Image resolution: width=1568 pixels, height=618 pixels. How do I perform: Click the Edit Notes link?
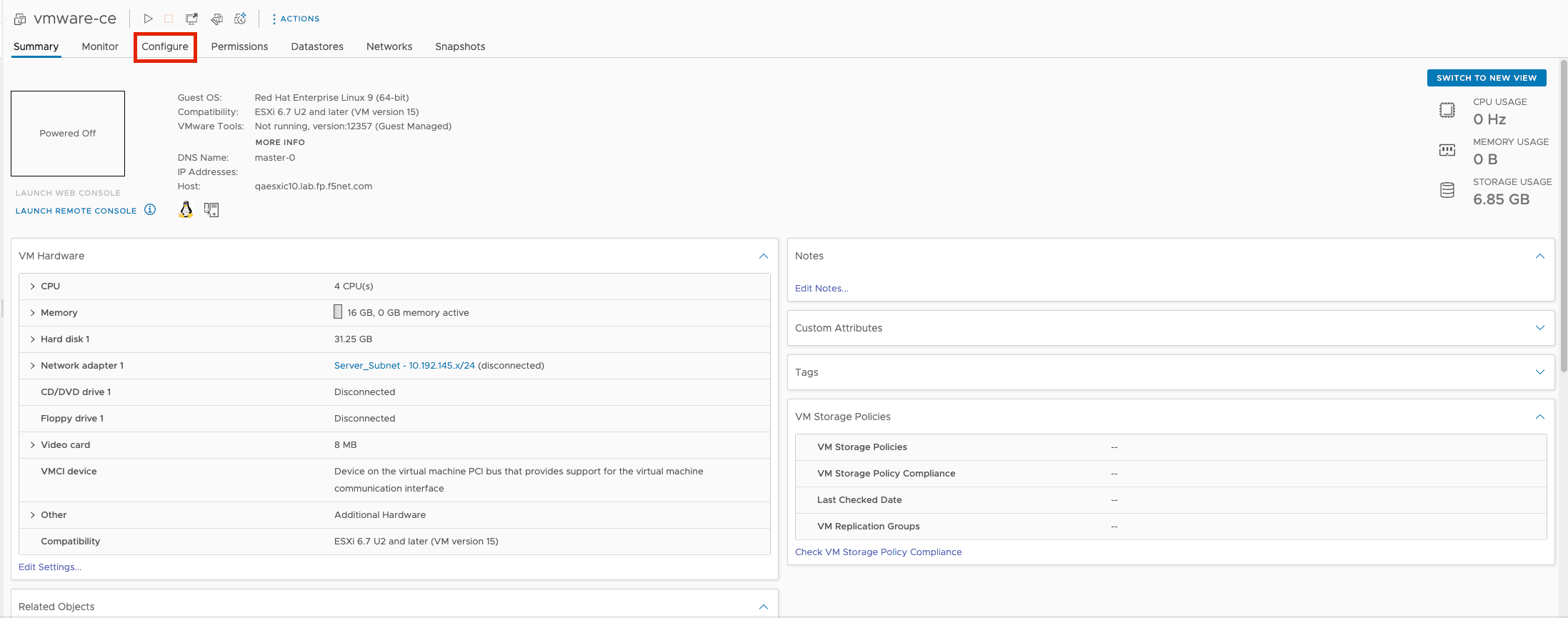tap(822, 289)
